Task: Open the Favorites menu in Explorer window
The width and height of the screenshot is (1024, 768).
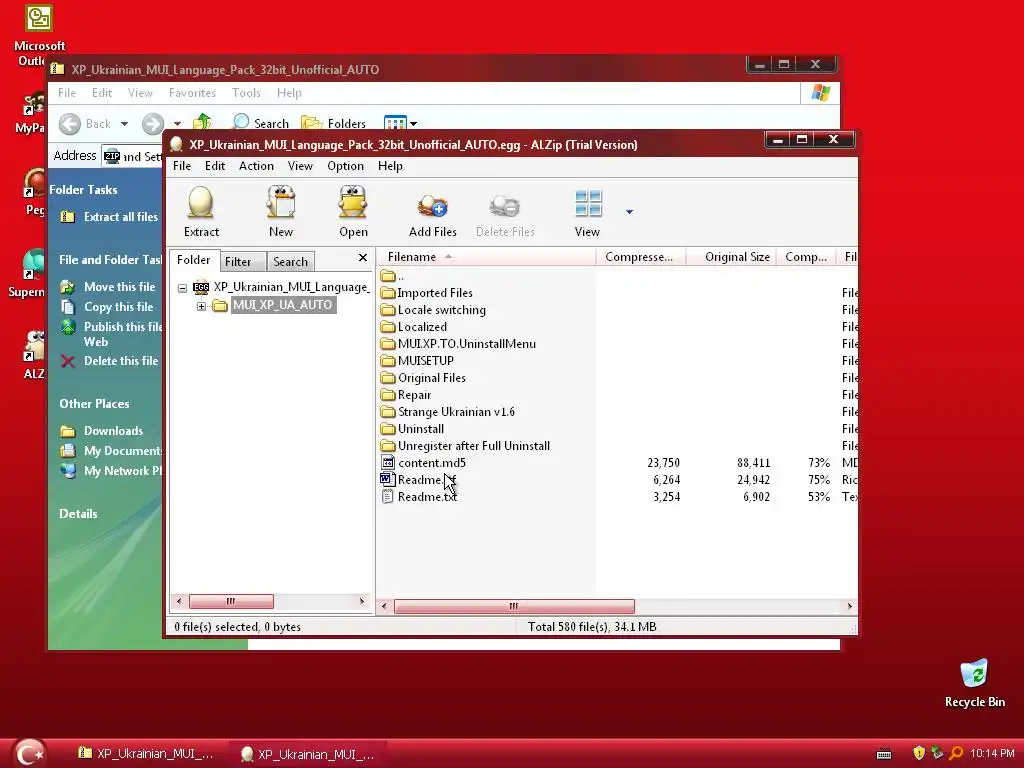Action: [x=192, y=93]
